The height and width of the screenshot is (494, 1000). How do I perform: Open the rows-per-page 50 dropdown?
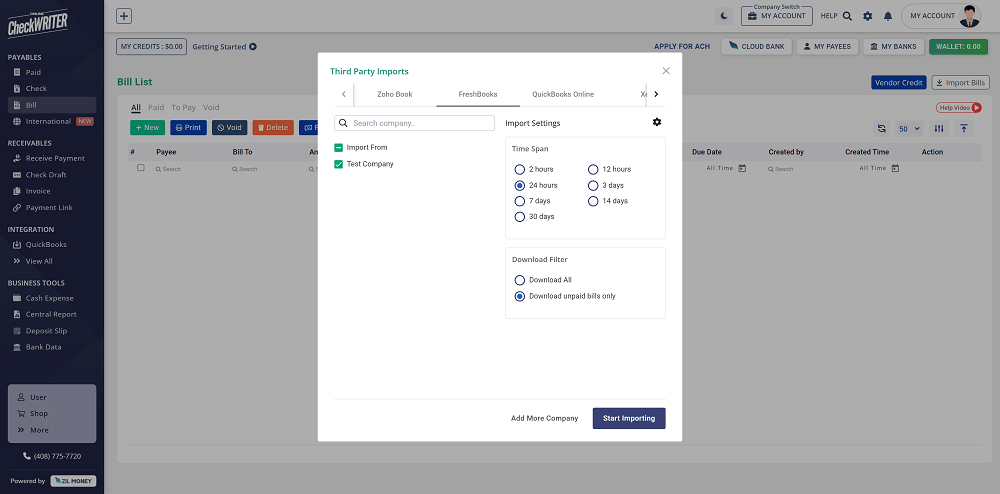[x=909, y=128]
